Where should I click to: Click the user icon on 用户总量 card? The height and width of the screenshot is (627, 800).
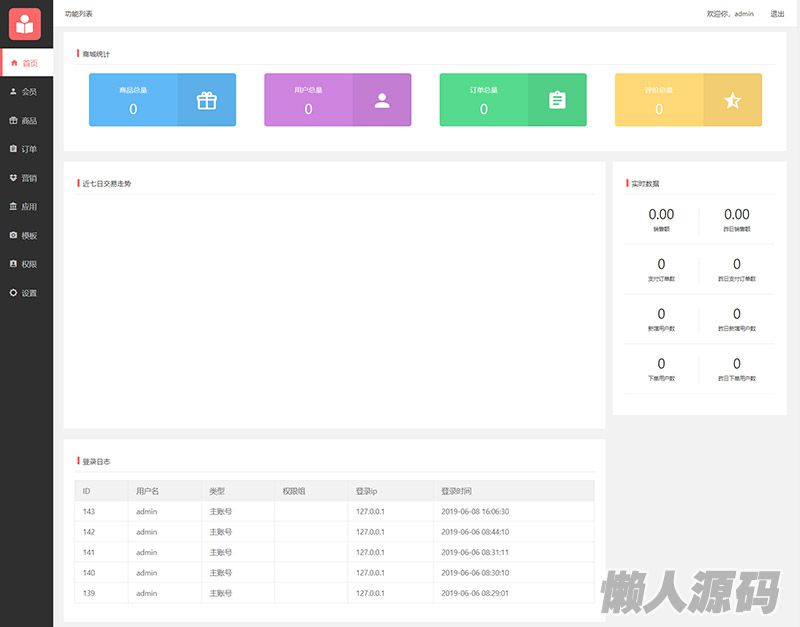[x=382, y=100]
